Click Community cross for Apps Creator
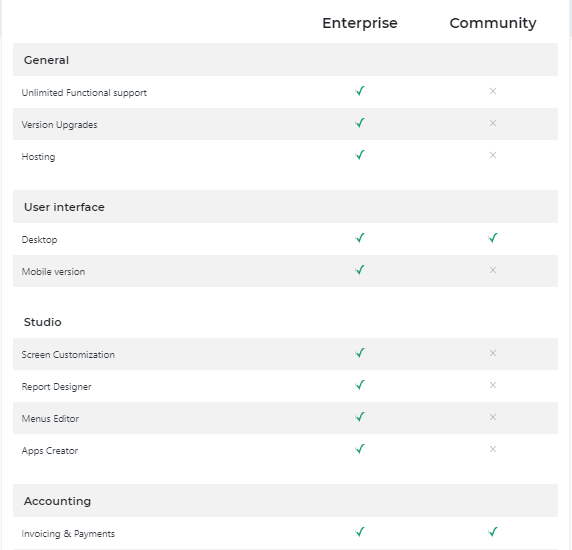 [492, 449]
